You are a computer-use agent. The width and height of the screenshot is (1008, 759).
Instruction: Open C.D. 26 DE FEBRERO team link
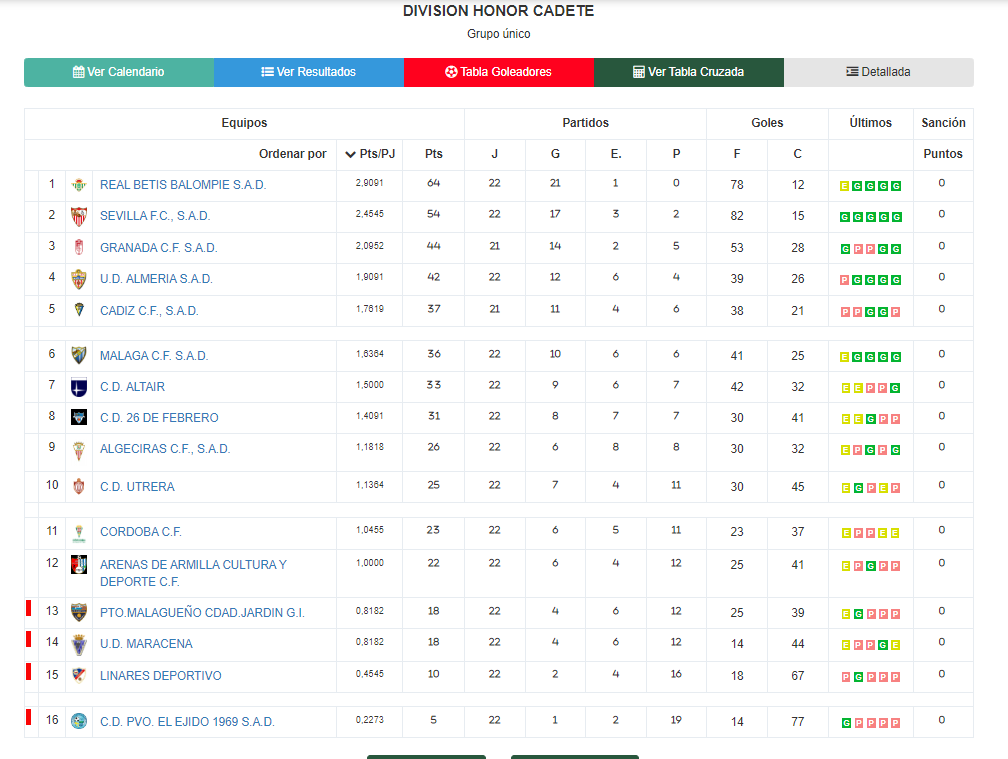click(159, 418)
